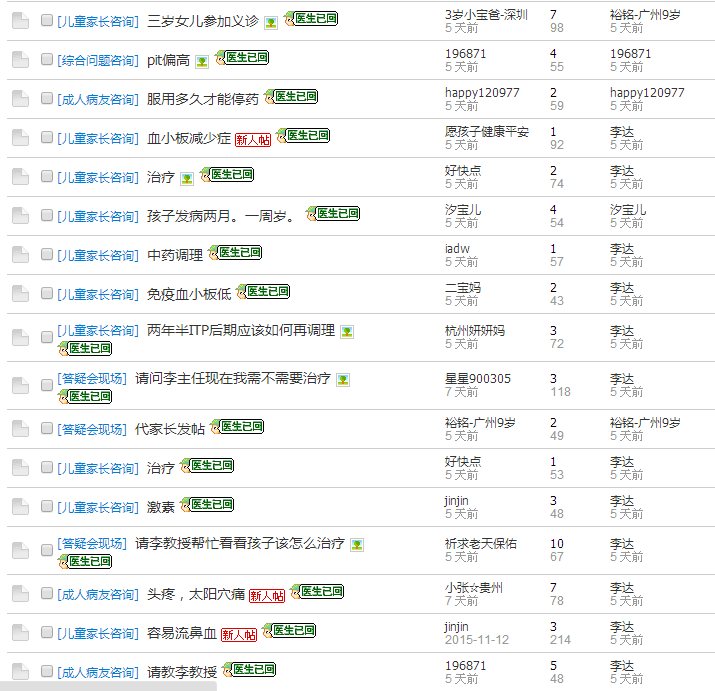715x691 pixels.
Task: Click the 2015-11-12 date under jinjin
Action: [477, 640]
